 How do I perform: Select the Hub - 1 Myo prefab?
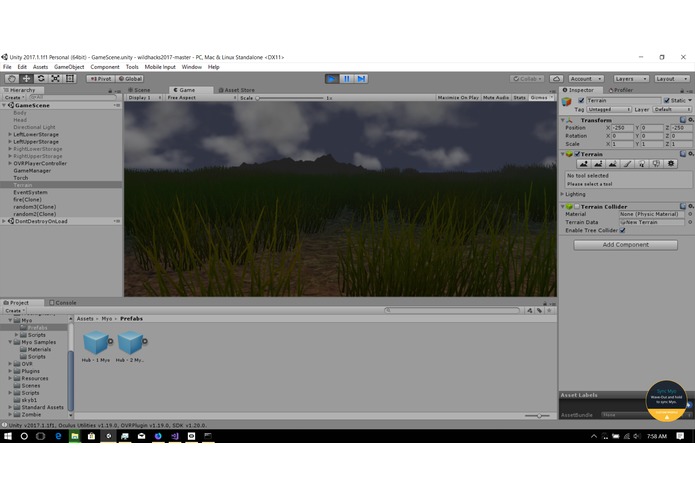tap(96, 346)
